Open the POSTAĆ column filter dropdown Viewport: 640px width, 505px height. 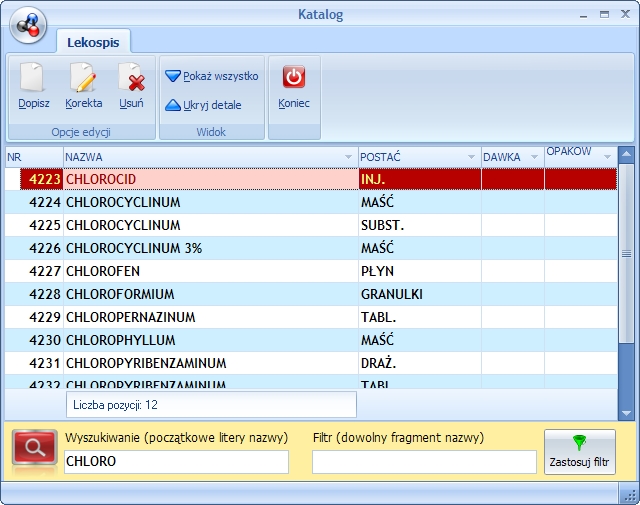(471, 158)
